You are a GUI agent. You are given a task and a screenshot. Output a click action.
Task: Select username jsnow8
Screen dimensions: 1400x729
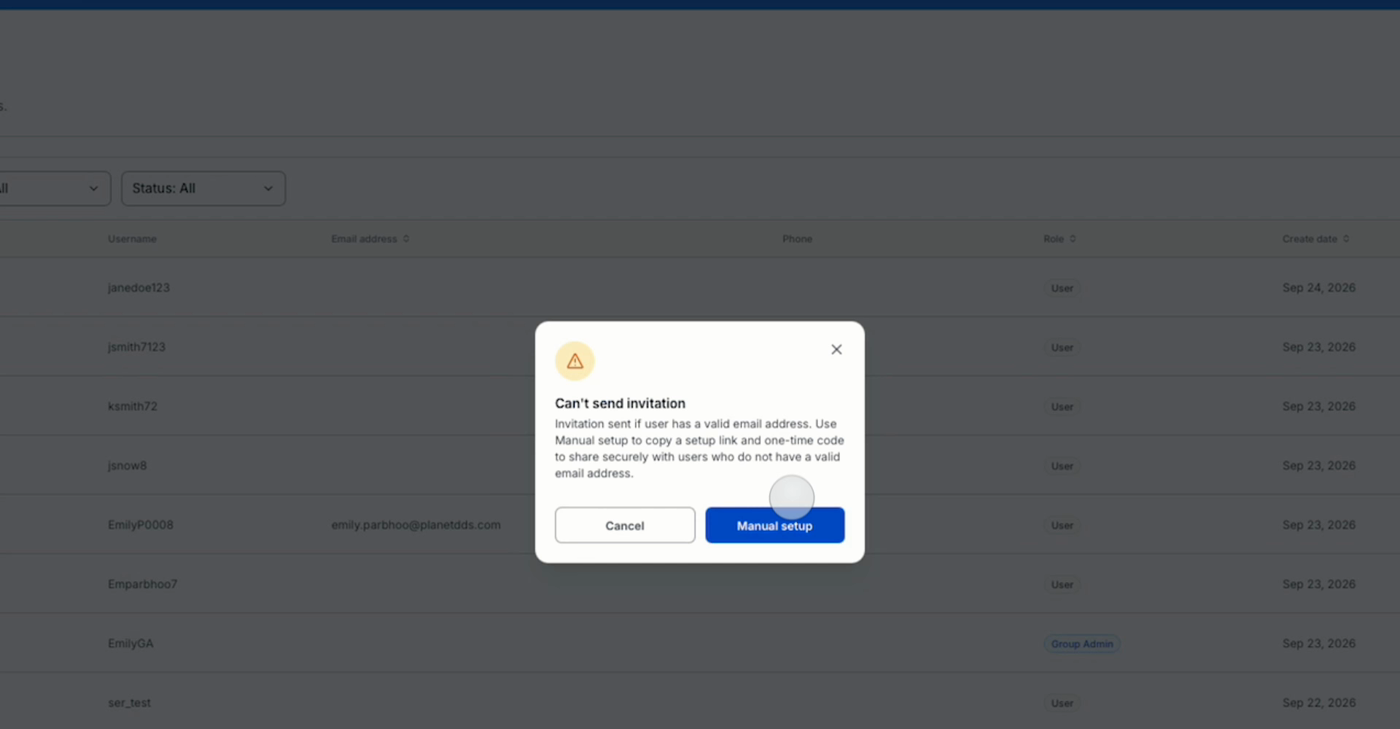click(127, 466)
